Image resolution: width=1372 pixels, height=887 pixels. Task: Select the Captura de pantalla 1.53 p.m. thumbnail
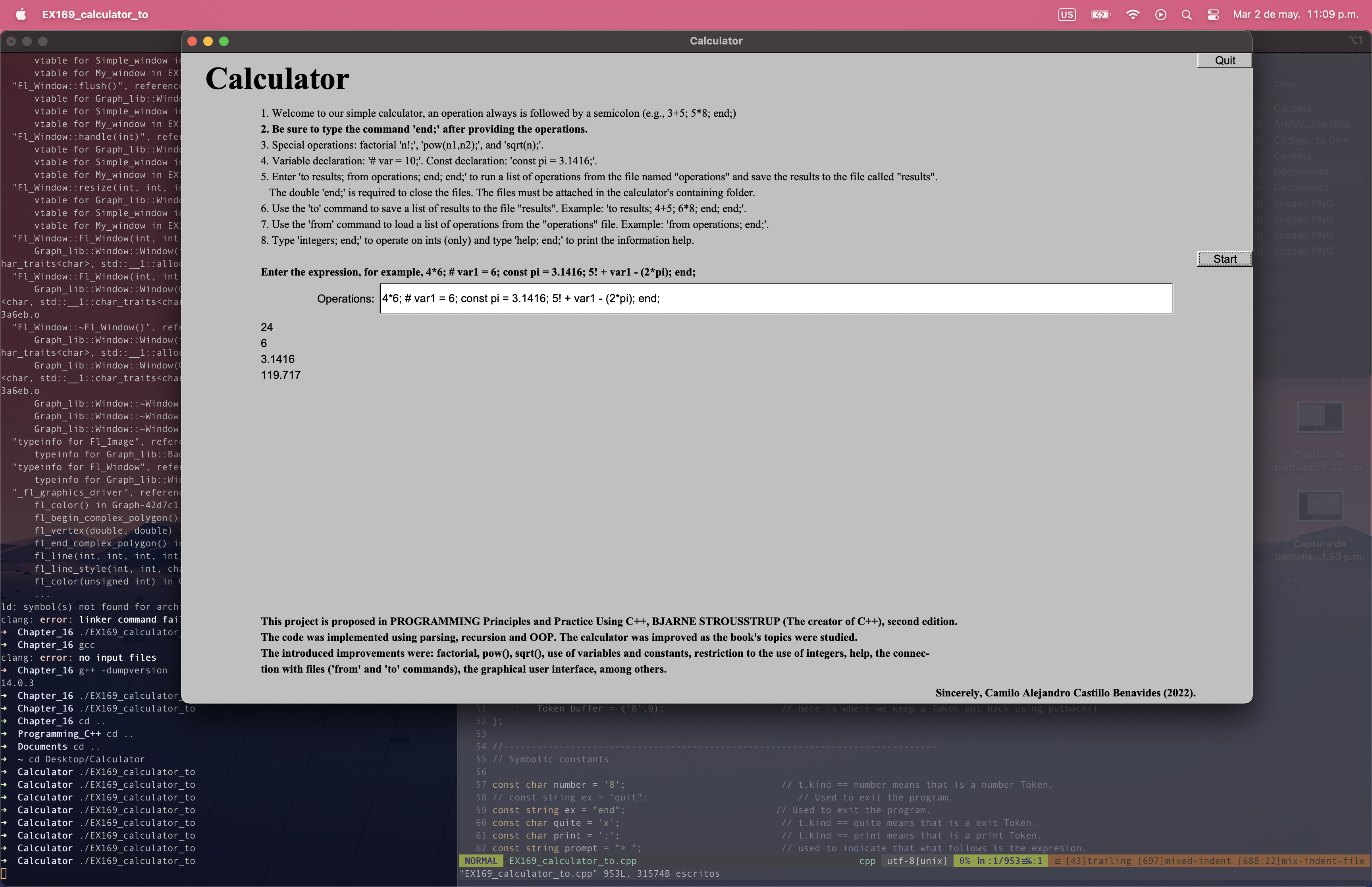point(1319,506)
